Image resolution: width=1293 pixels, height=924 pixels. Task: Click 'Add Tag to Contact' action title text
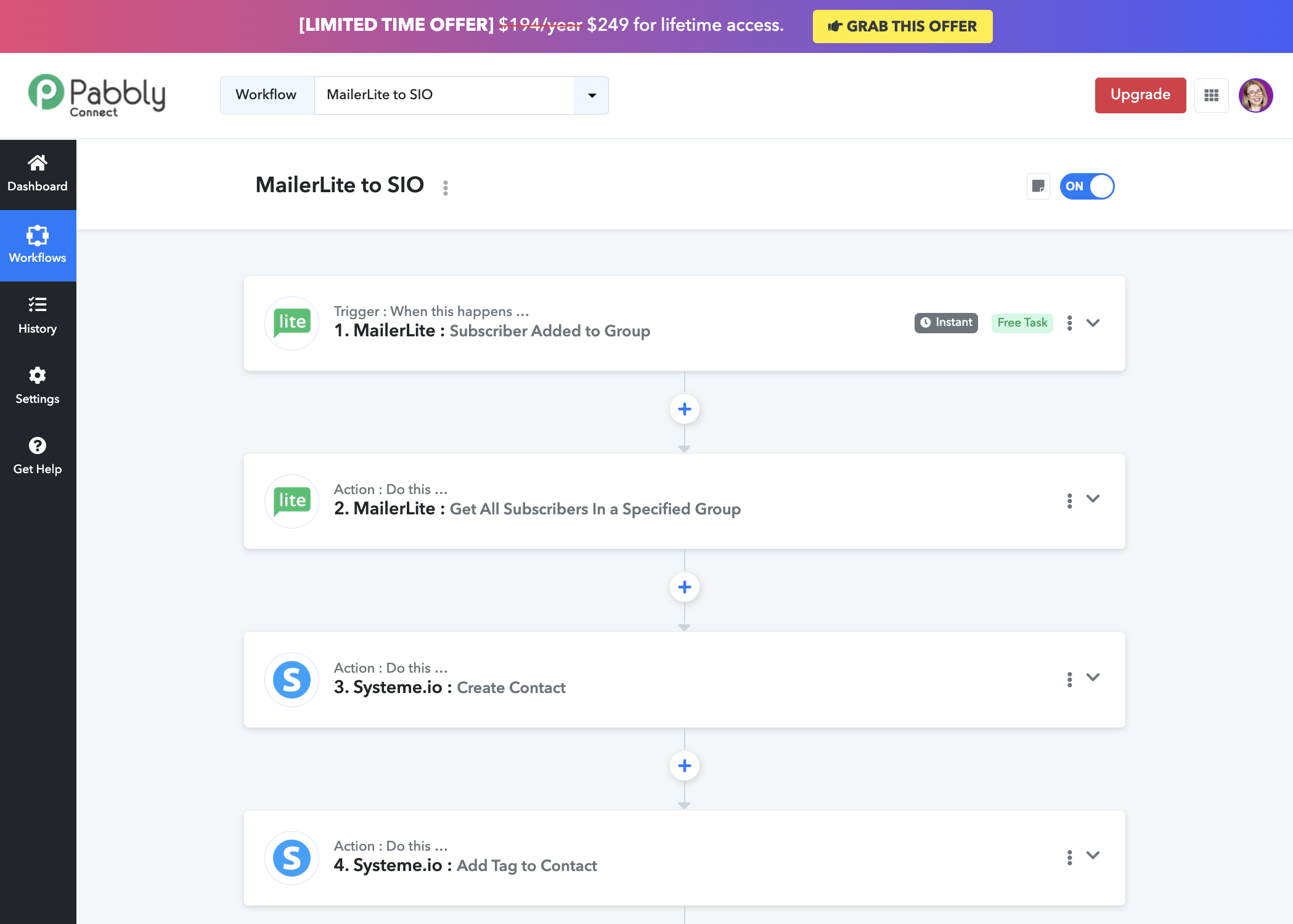pos(527,866)
